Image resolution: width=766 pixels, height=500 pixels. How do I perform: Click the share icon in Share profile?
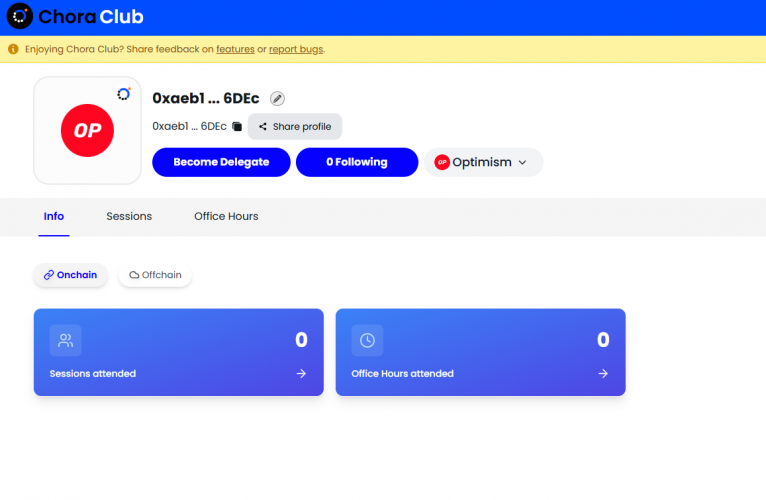coord(263,127)
